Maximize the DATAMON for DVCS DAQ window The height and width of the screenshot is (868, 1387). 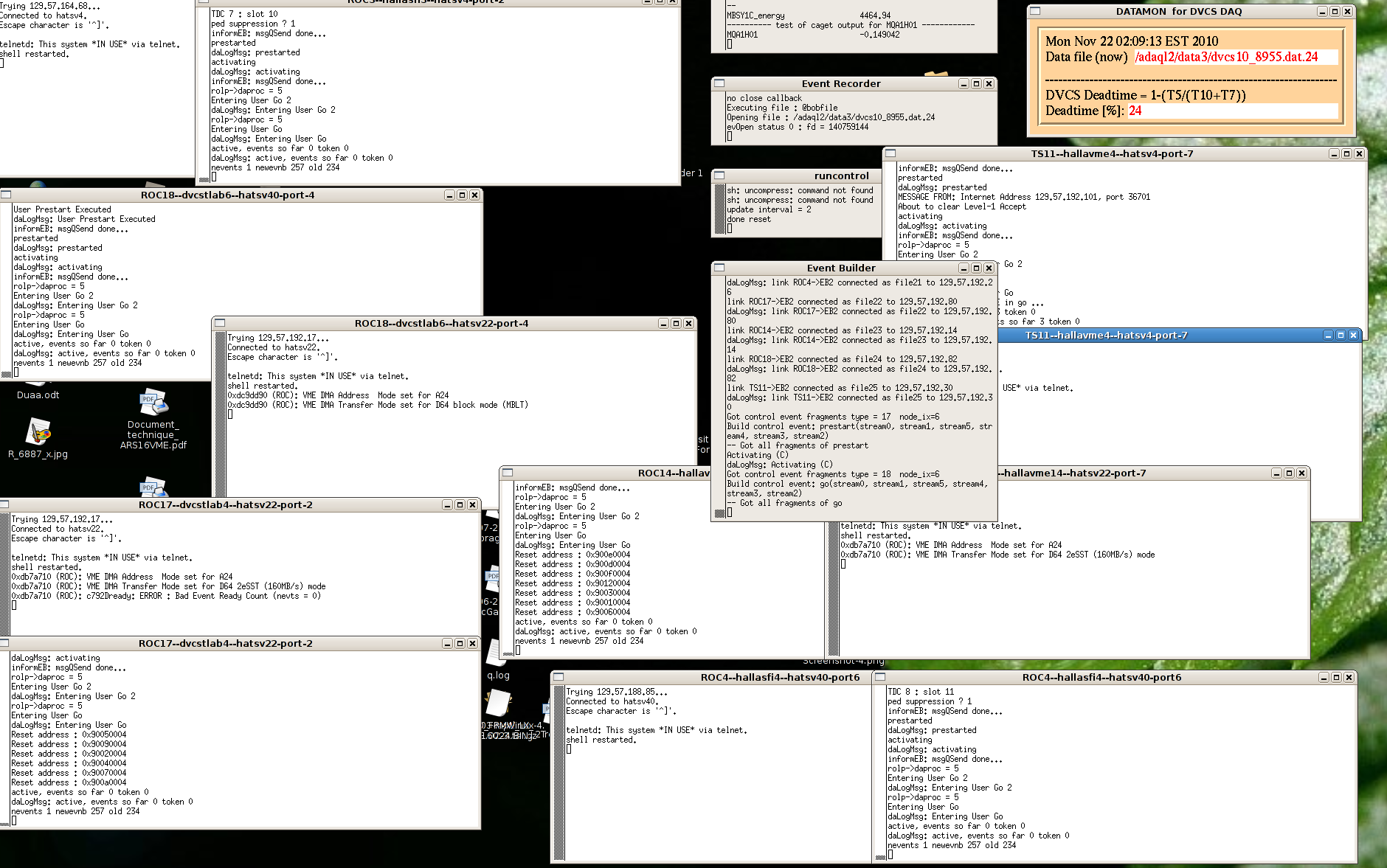pyautogui.click(x=1335, y=12)
